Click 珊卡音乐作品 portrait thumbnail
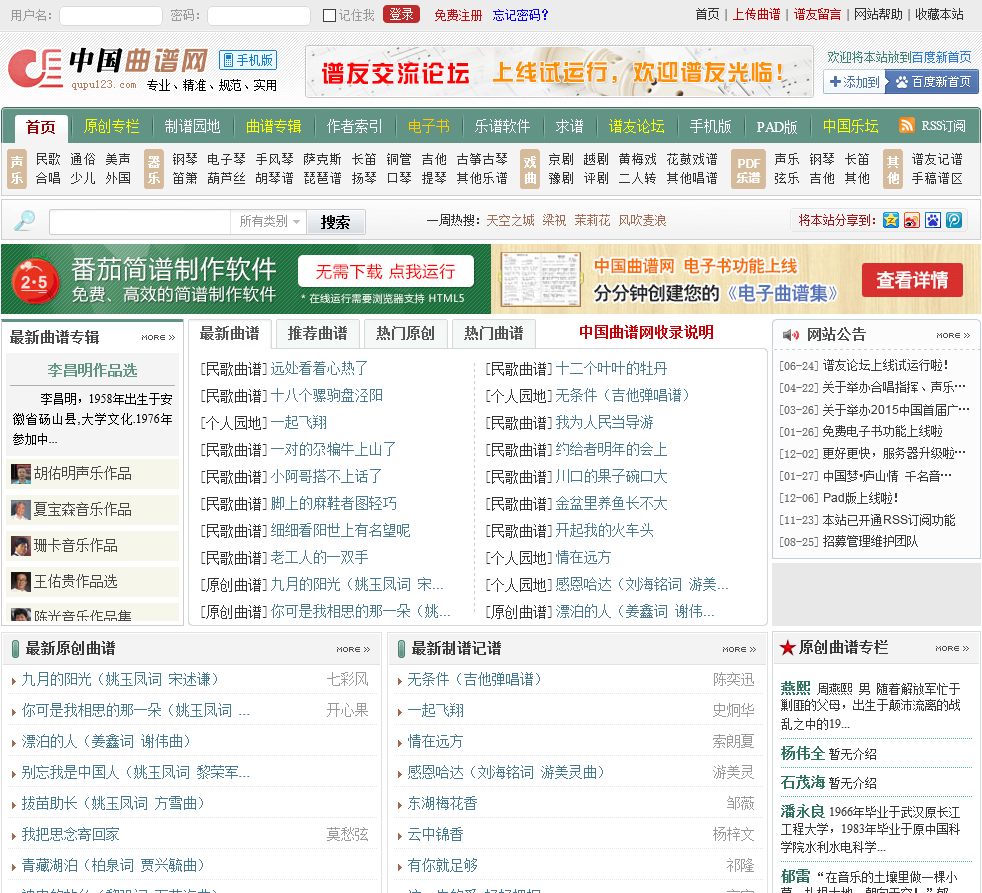The width and height of the screenshot is (982, 893). coord(21,546)
